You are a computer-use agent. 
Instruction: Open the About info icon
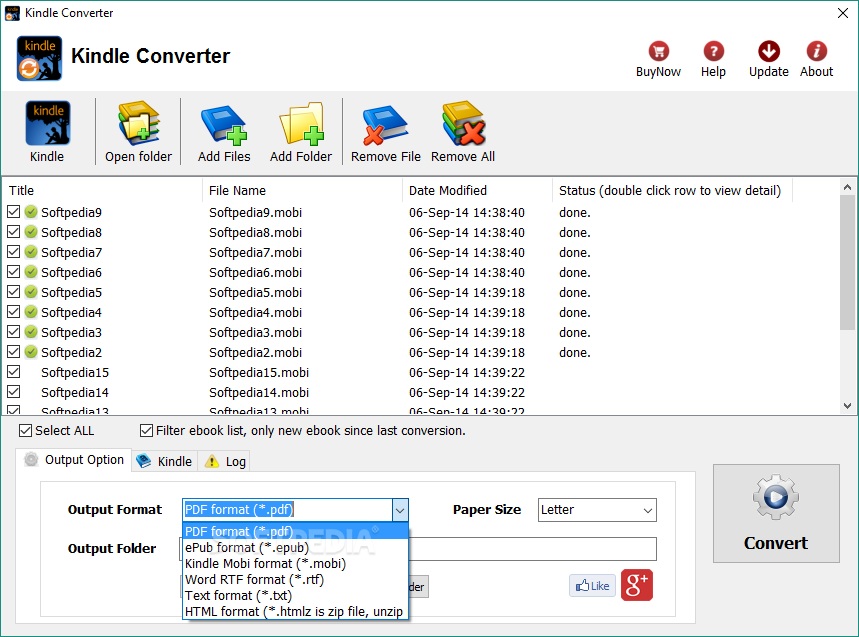[816, 51]
